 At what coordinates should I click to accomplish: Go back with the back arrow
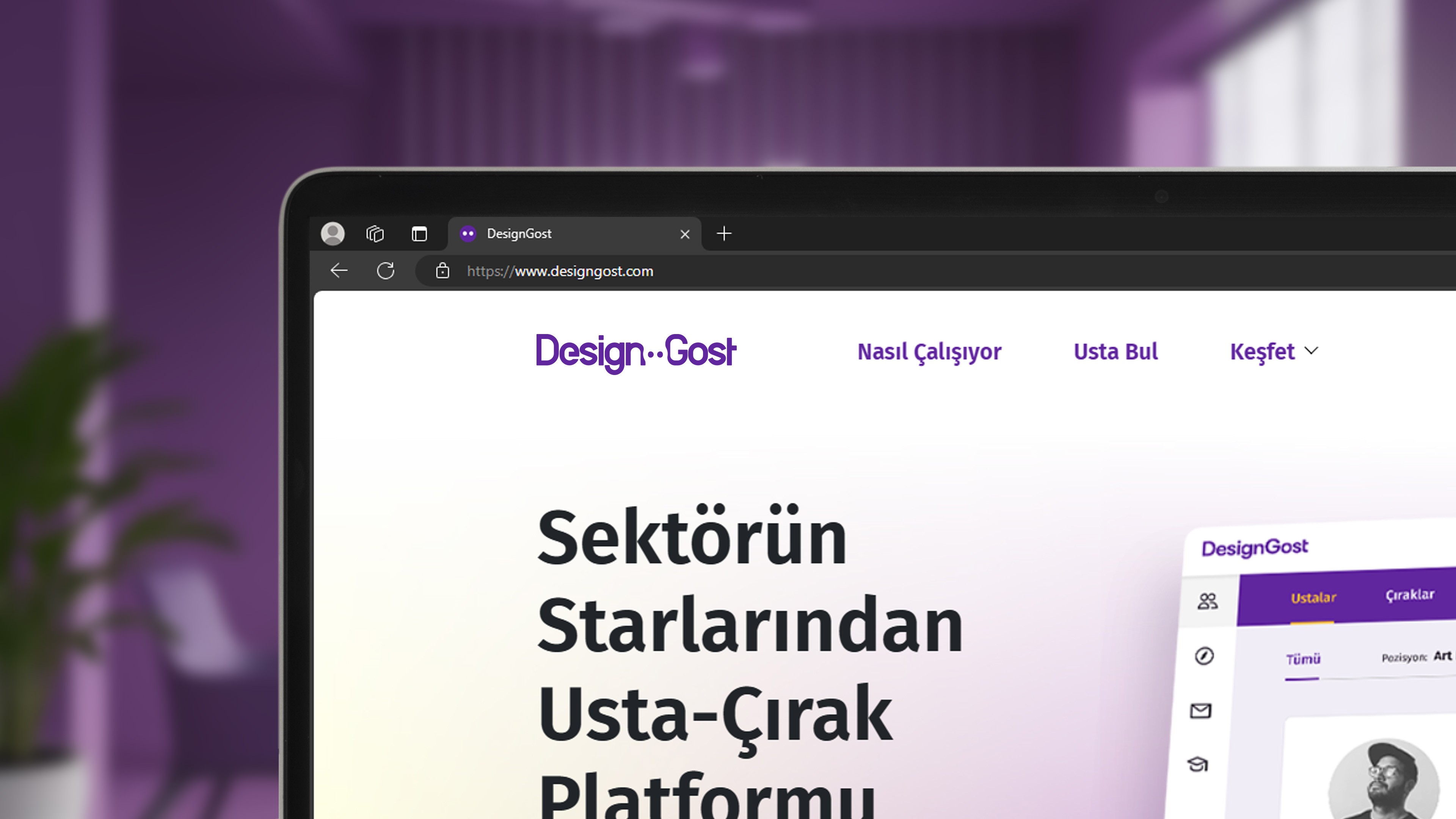pos(339,271)
